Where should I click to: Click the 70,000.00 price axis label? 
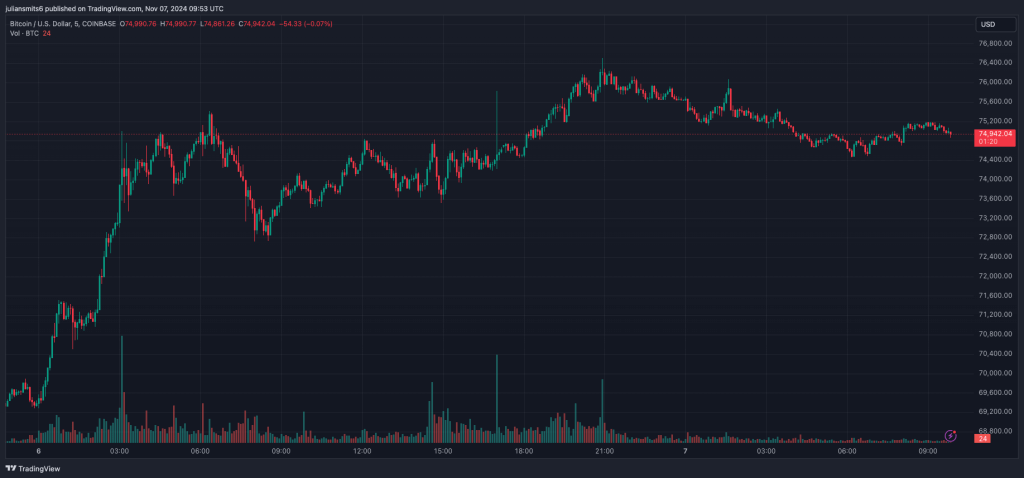coord(995,374)
